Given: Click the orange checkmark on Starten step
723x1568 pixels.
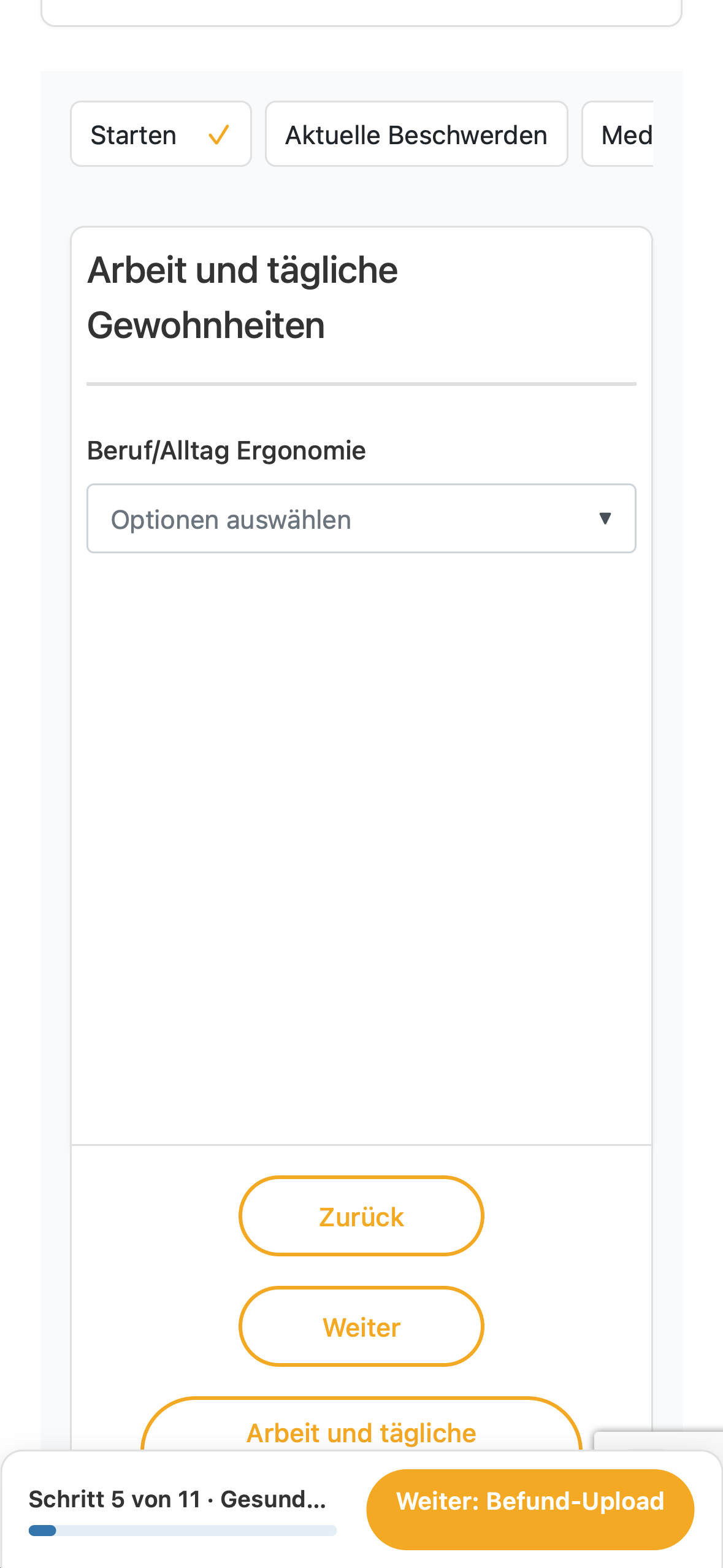Looking at the screenshot, I should 218,135.
